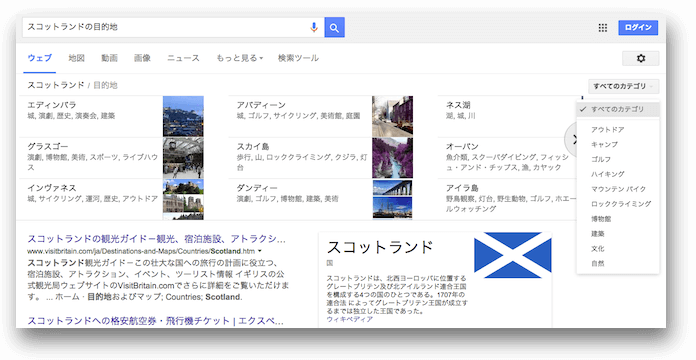Open the スカイ島 destination title

click(253, 146)
